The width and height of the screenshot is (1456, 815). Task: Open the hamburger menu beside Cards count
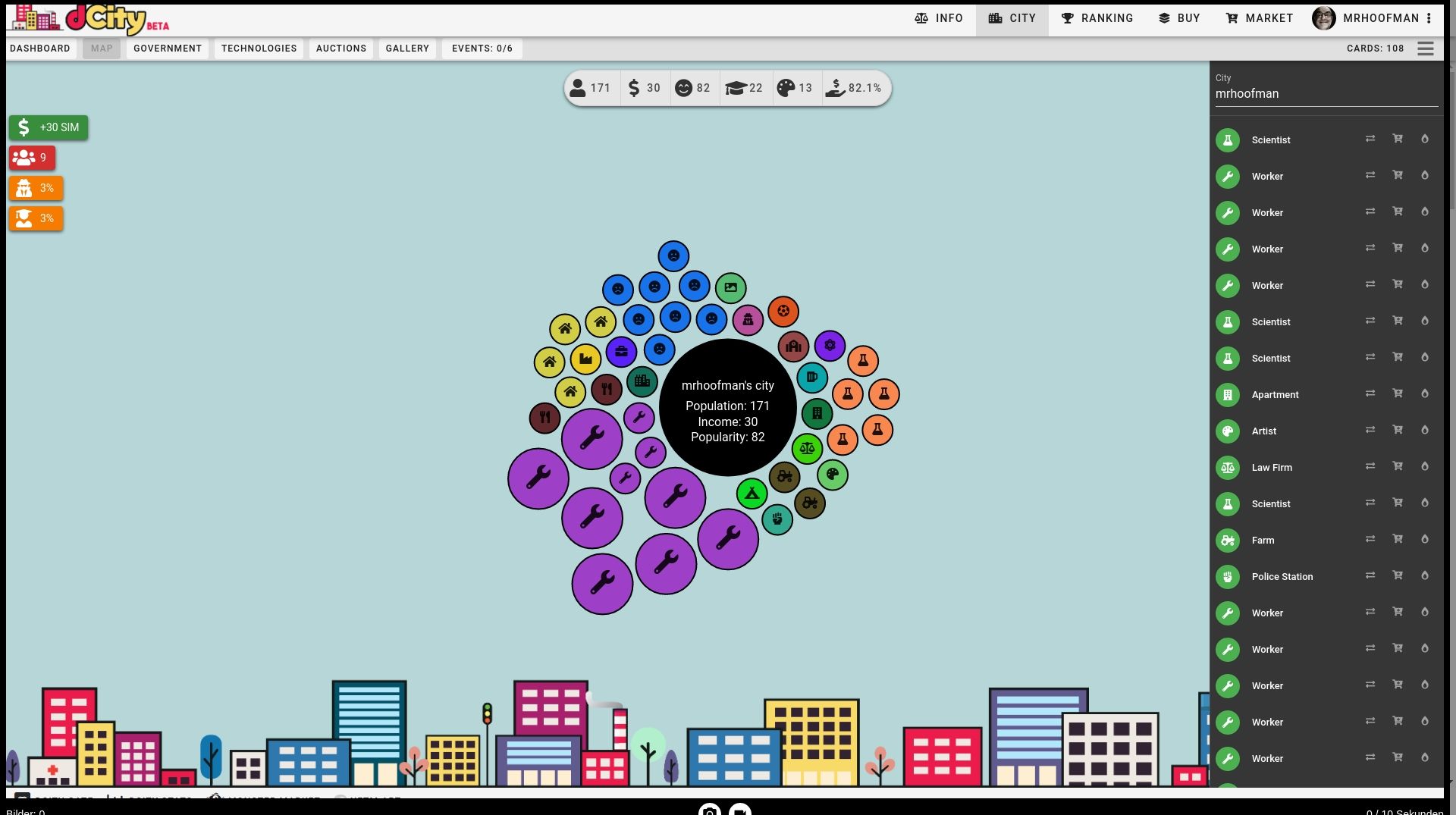(x=1425, y=49)
